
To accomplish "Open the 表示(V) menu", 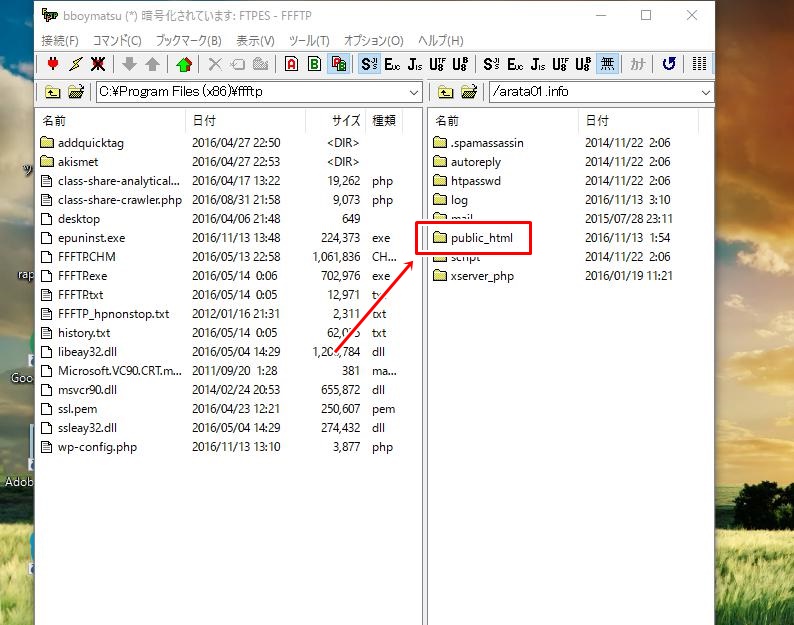I will pos(255,41).
